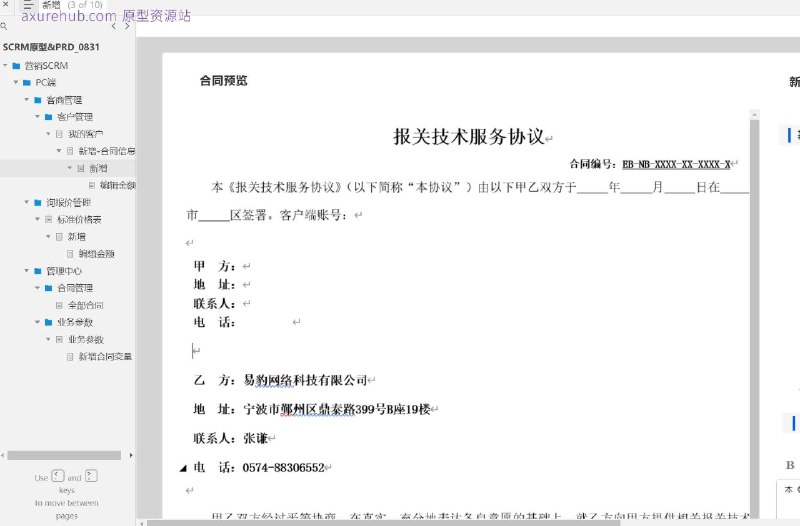Select the 客商管理 folder
The height and width of the screenshot is (526, 800).
[x=64, y=99]
